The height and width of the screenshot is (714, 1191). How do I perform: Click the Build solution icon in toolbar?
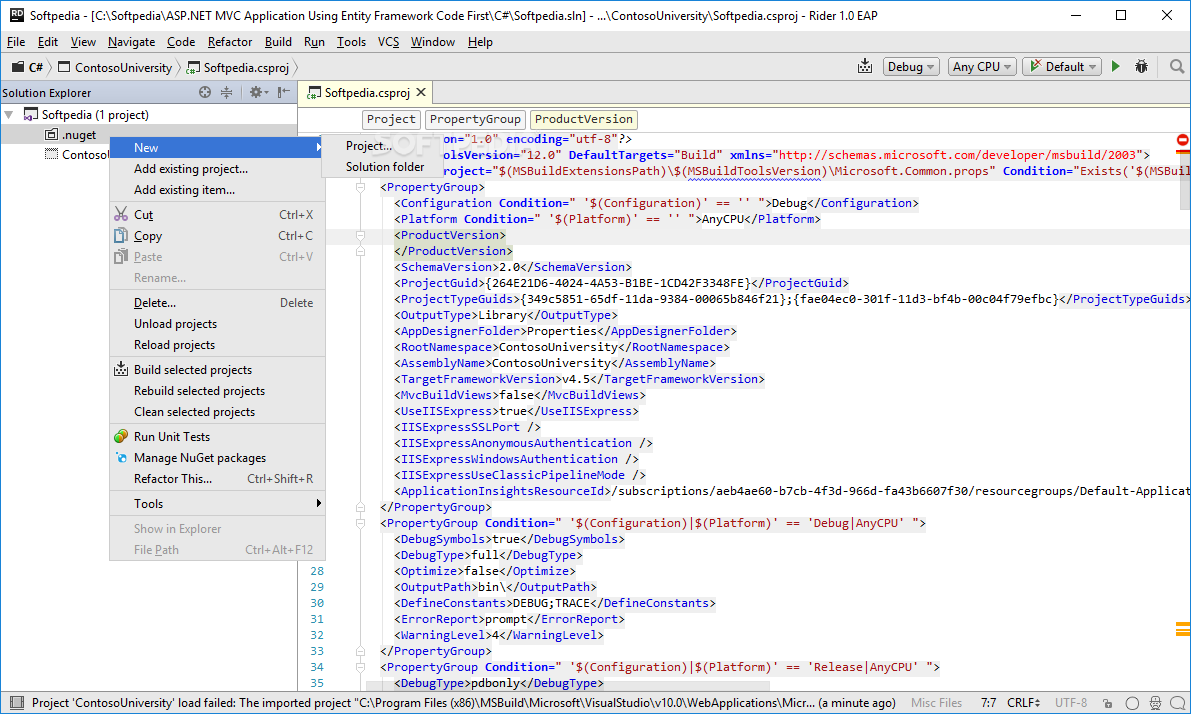(864, 67)
